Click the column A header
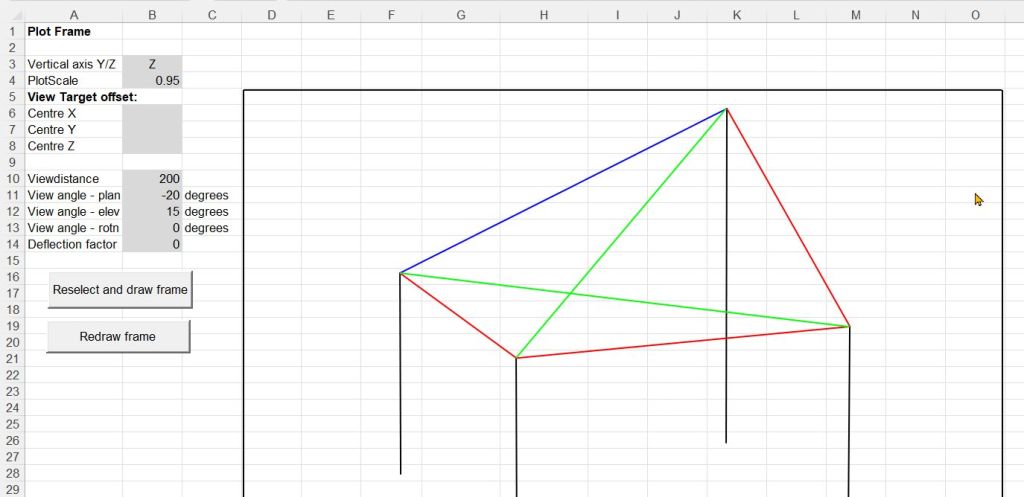The width and height of the screenshot is (1024, 497). click(73, 14)
